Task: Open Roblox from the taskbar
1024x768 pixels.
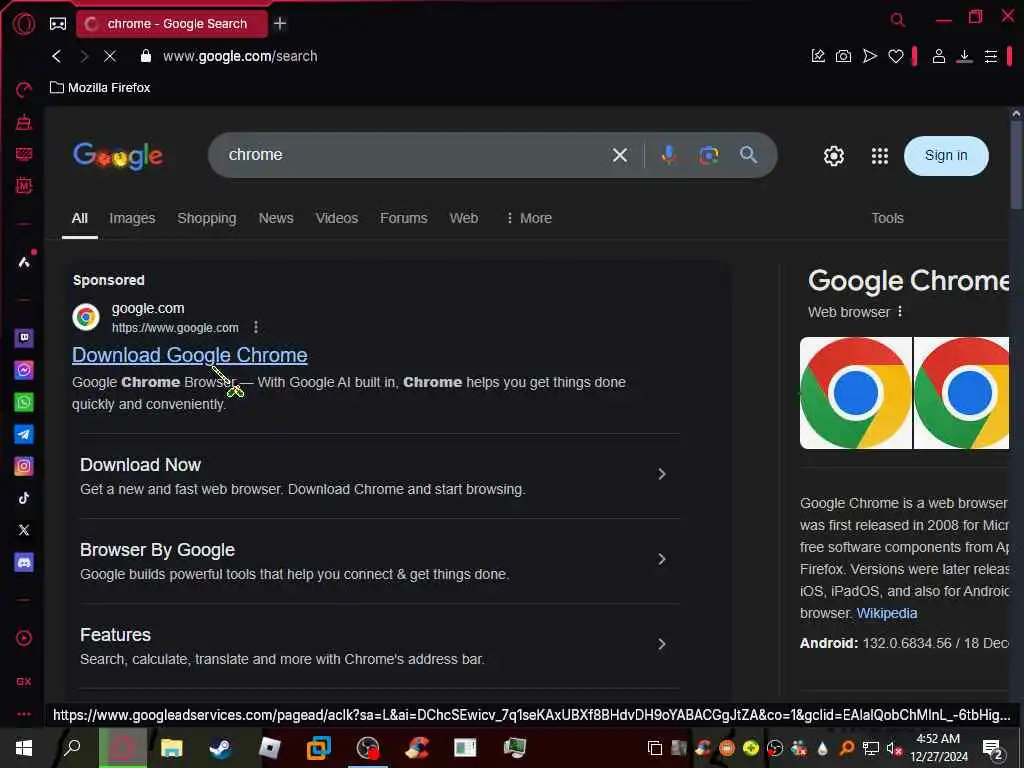Action: point(269,748)
